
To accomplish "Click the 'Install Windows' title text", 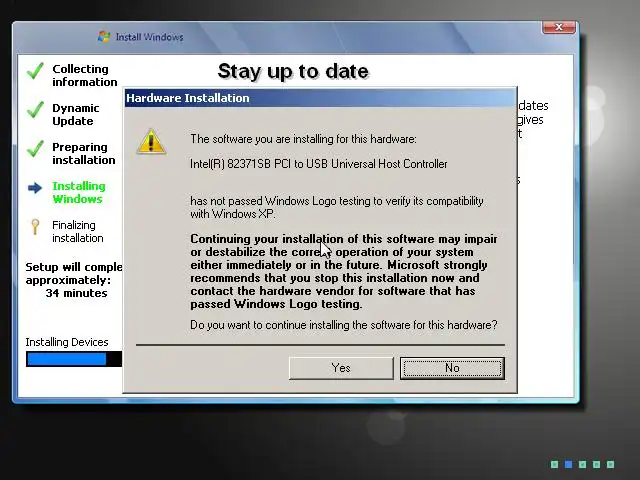I will 149,37.
